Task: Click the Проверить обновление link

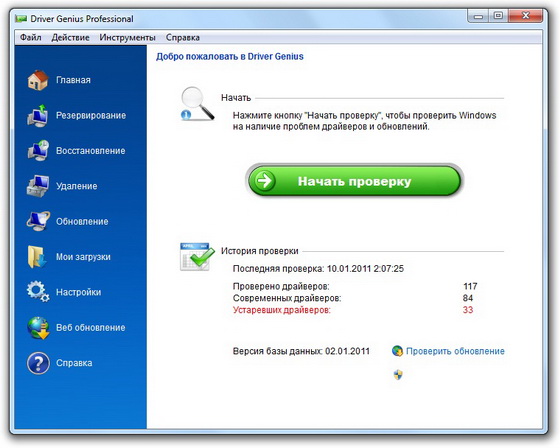Action: tap(455, 351)
